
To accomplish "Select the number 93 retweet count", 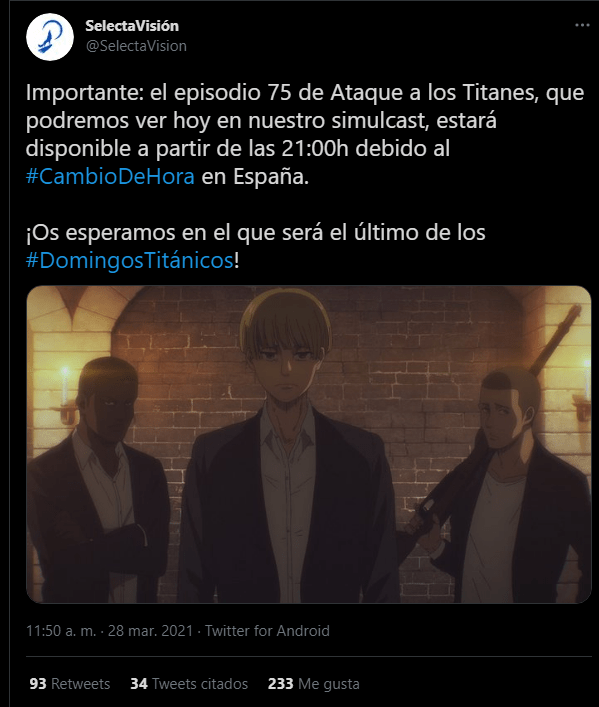I will [38, 684].
